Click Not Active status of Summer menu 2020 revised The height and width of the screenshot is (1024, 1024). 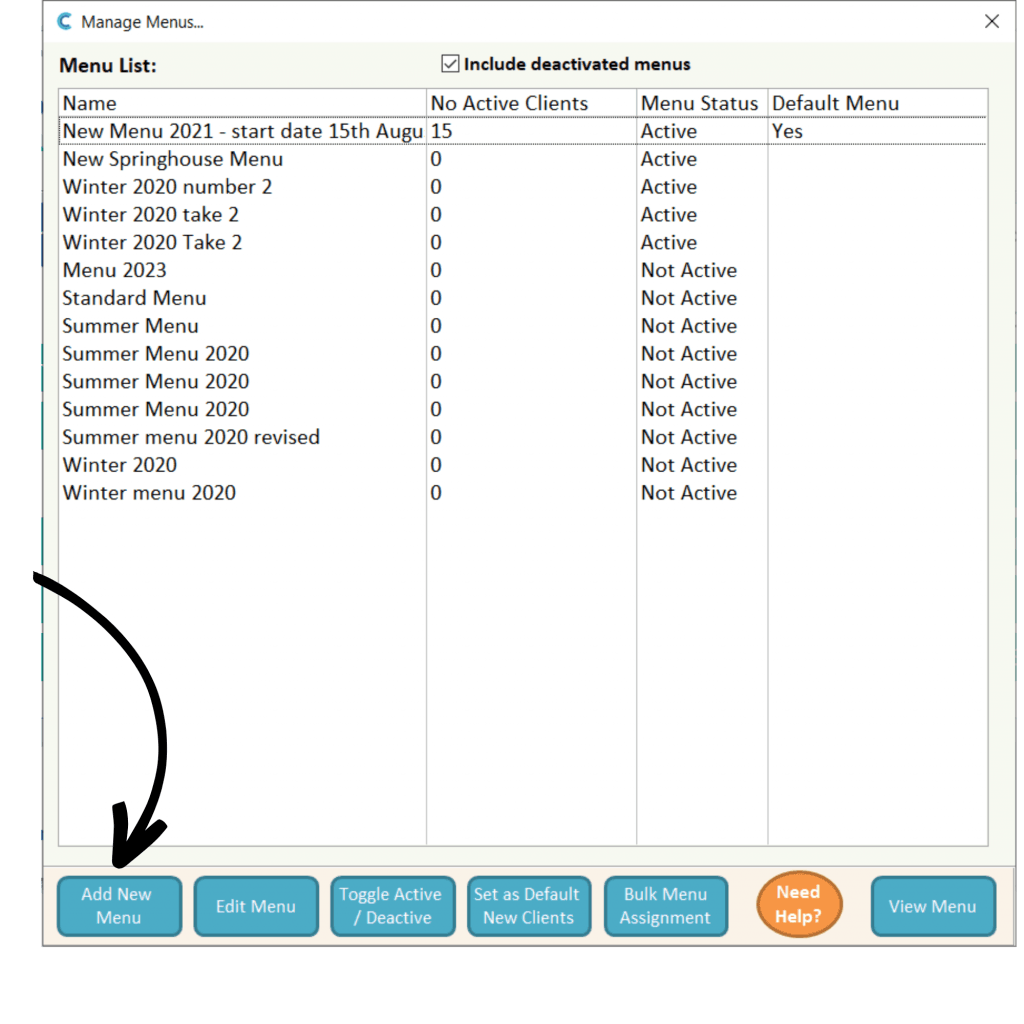[x=689, y=438]
